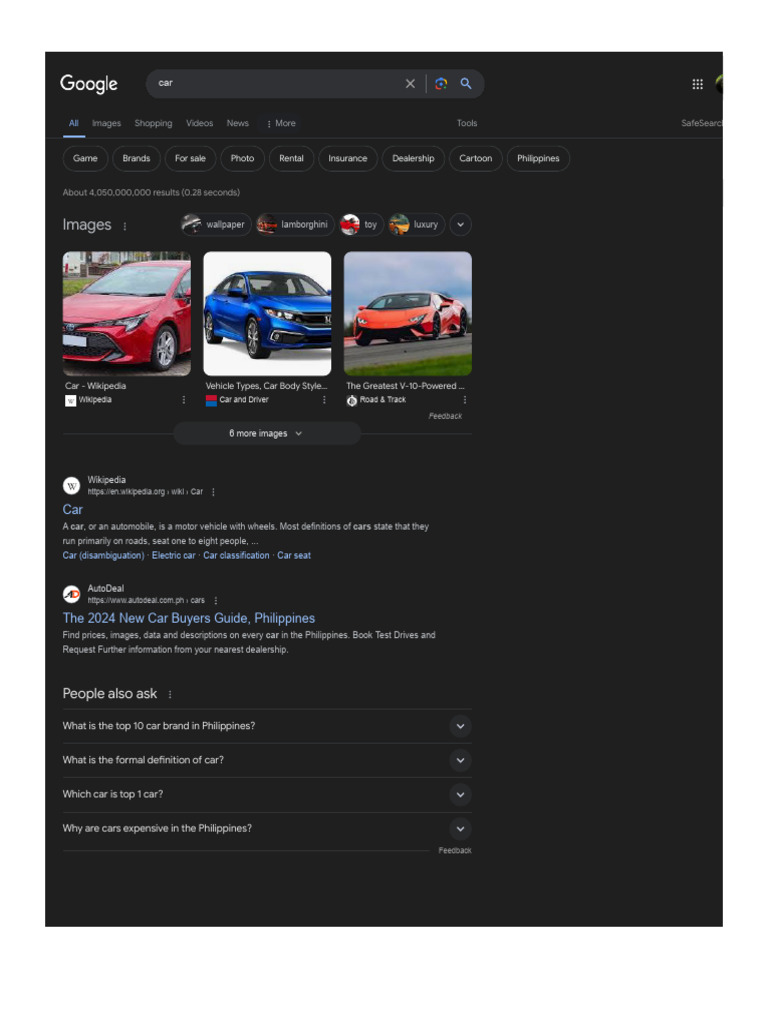This screenshot has height=1024, width=768.
Task: Open Electric car sublink
Action: [x=174, y=556]
